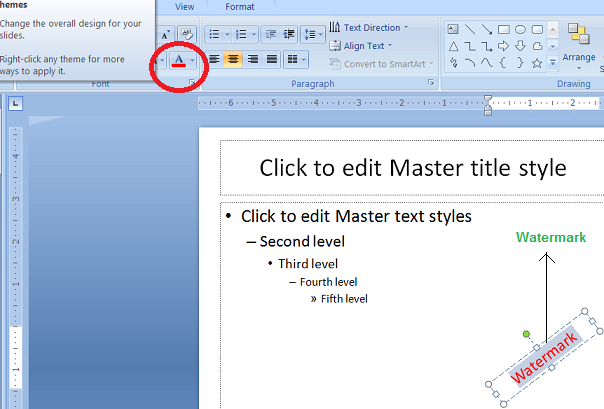
Task: Click the Clear All Formatting eraser icon
Action: pos(187,34)
